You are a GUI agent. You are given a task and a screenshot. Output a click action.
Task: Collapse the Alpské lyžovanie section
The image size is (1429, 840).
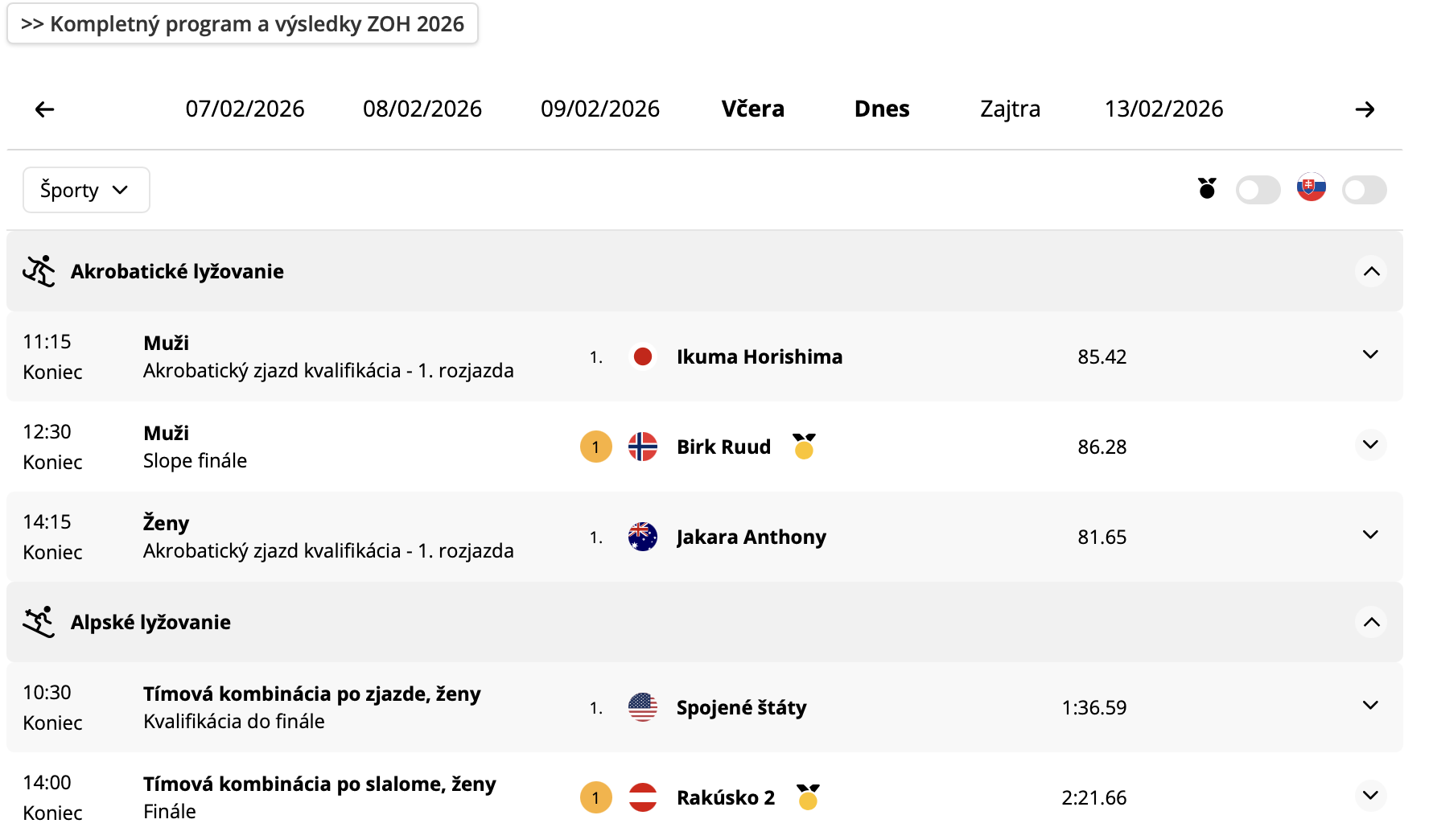1371,622
